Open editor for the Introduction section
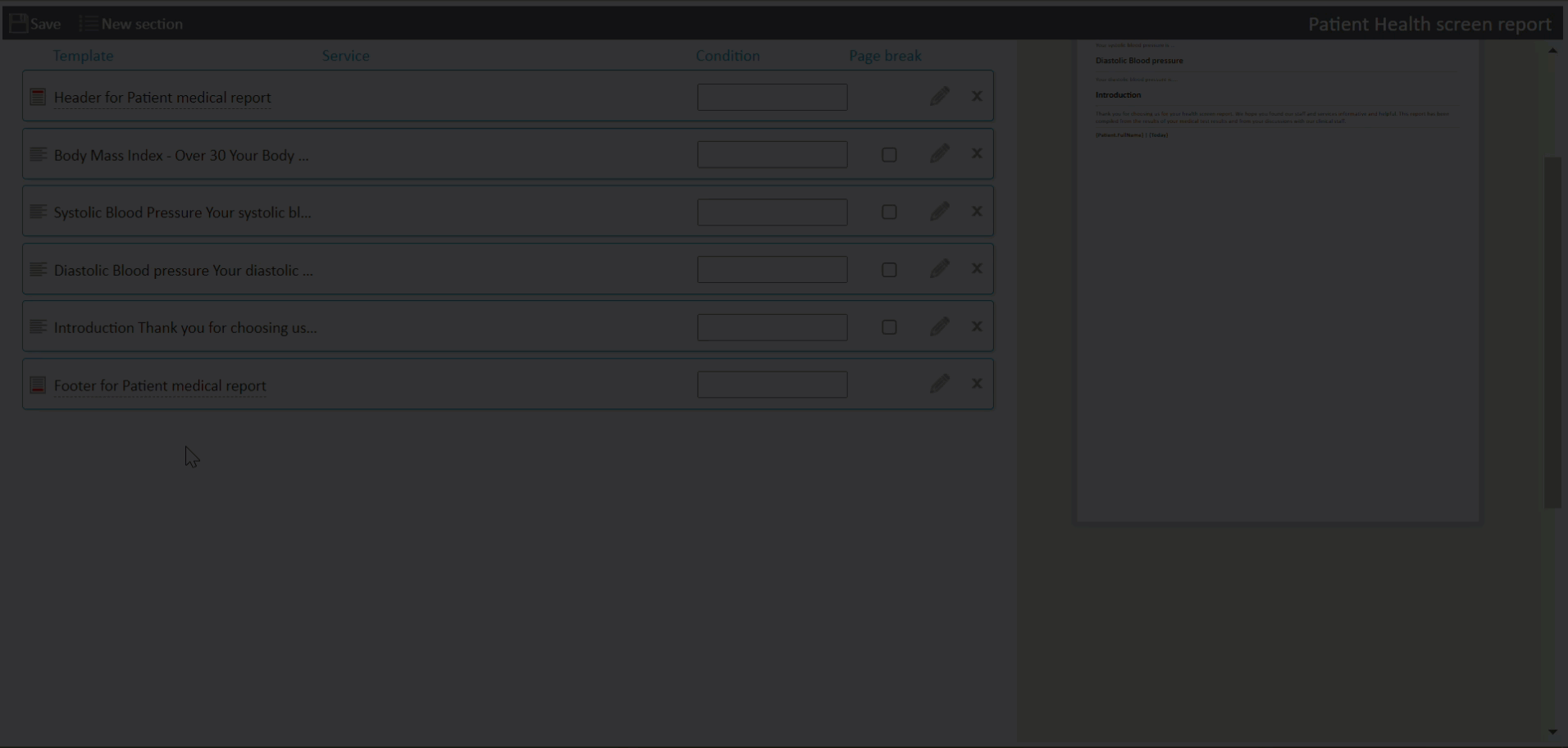This screenshot has height=748, width=1568. click(x=940, y=326)
